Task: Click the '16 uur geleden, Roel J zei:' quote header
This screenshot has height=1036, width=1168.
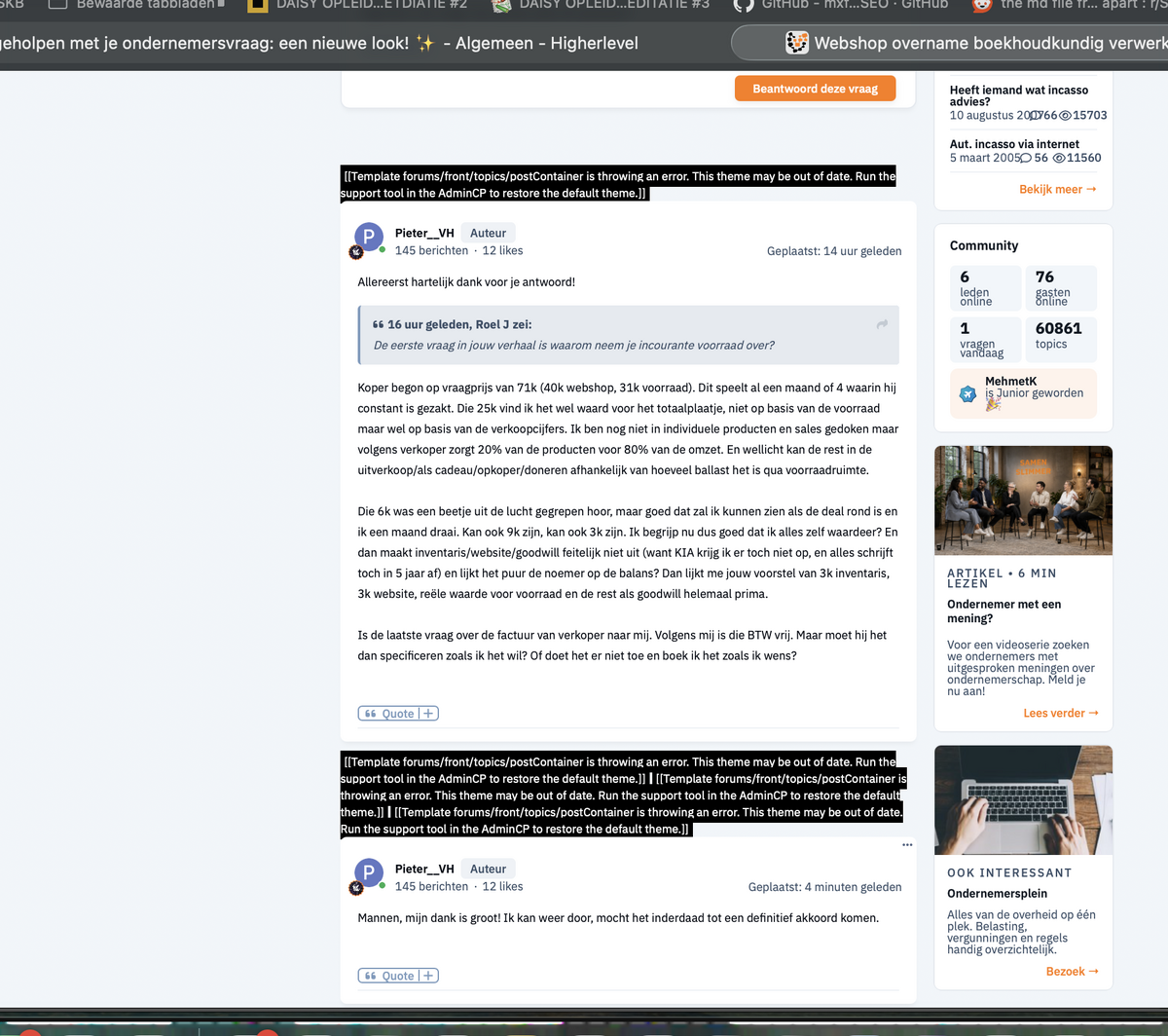Action: point(459,324)
